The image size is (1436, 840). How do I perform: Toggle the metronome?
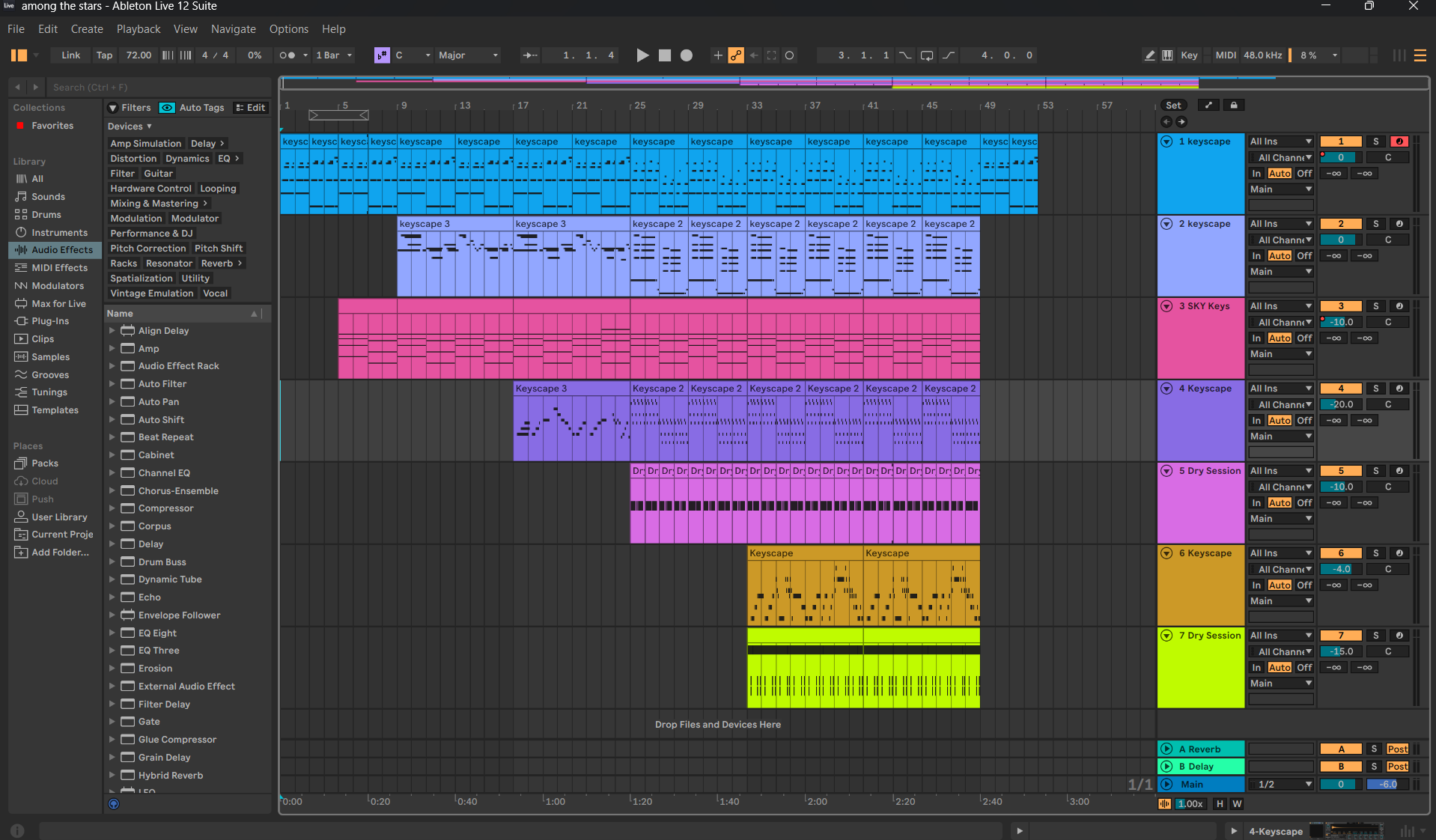point(287,55)
